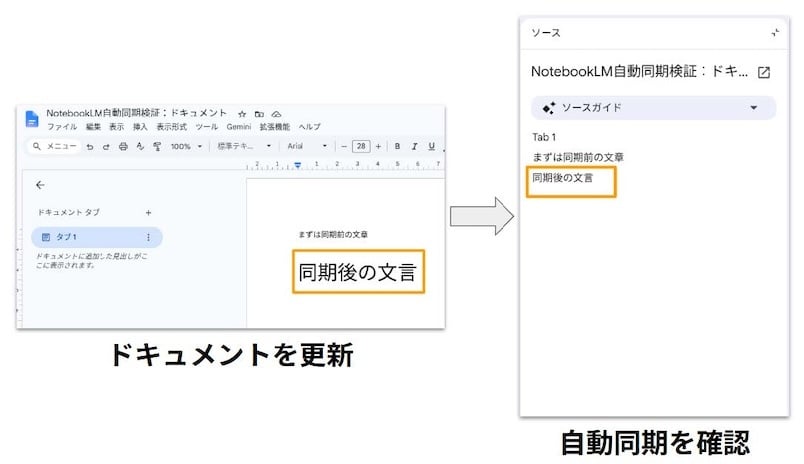The image size is (804, 464).
Task: Click the 同期後の文言 text in document
Action: coord(357,272)
